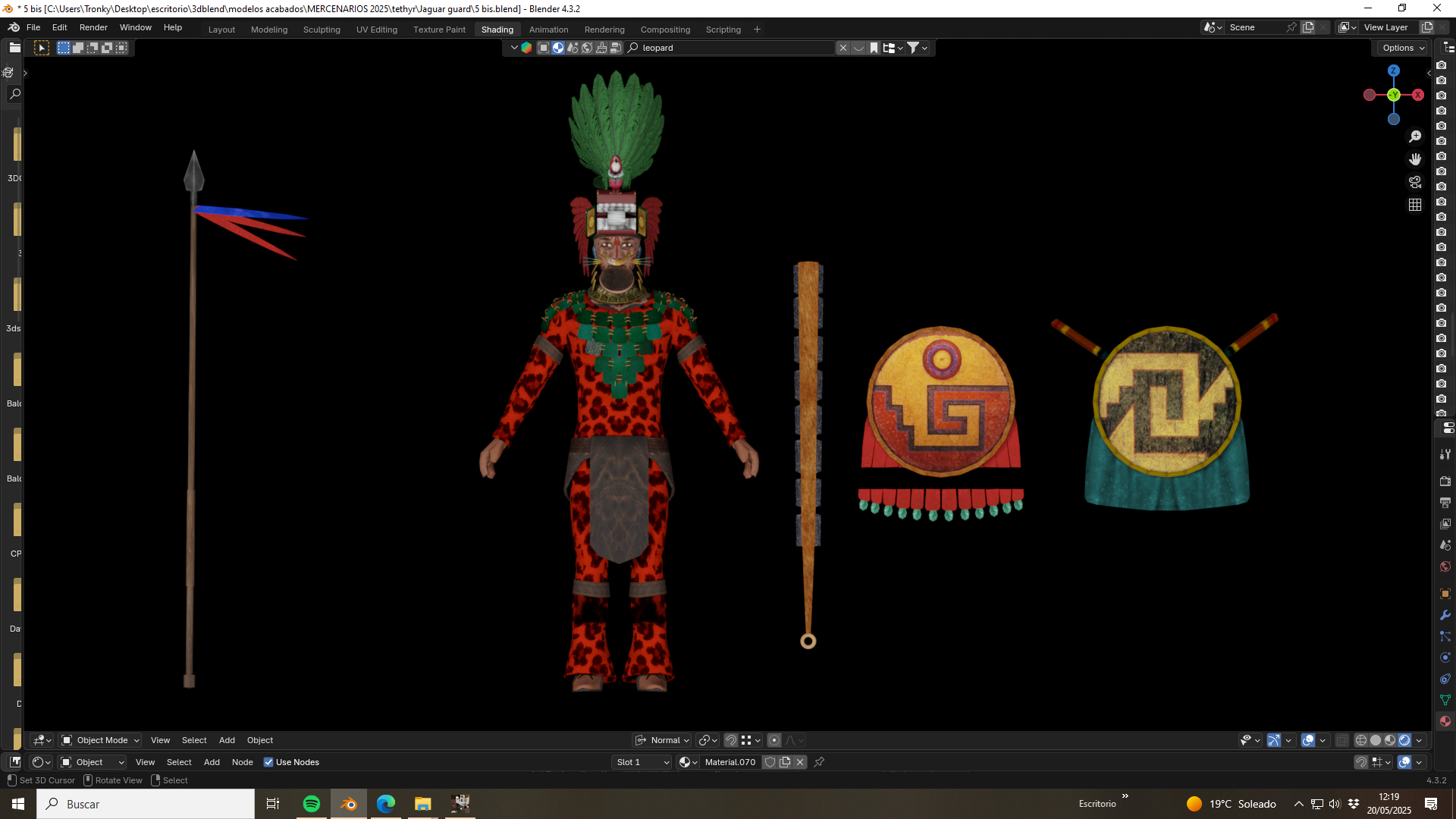The image size is (1456, 819).
Task: Open Spotify from the Windows taskbar
Action: (x=311, y=804)
